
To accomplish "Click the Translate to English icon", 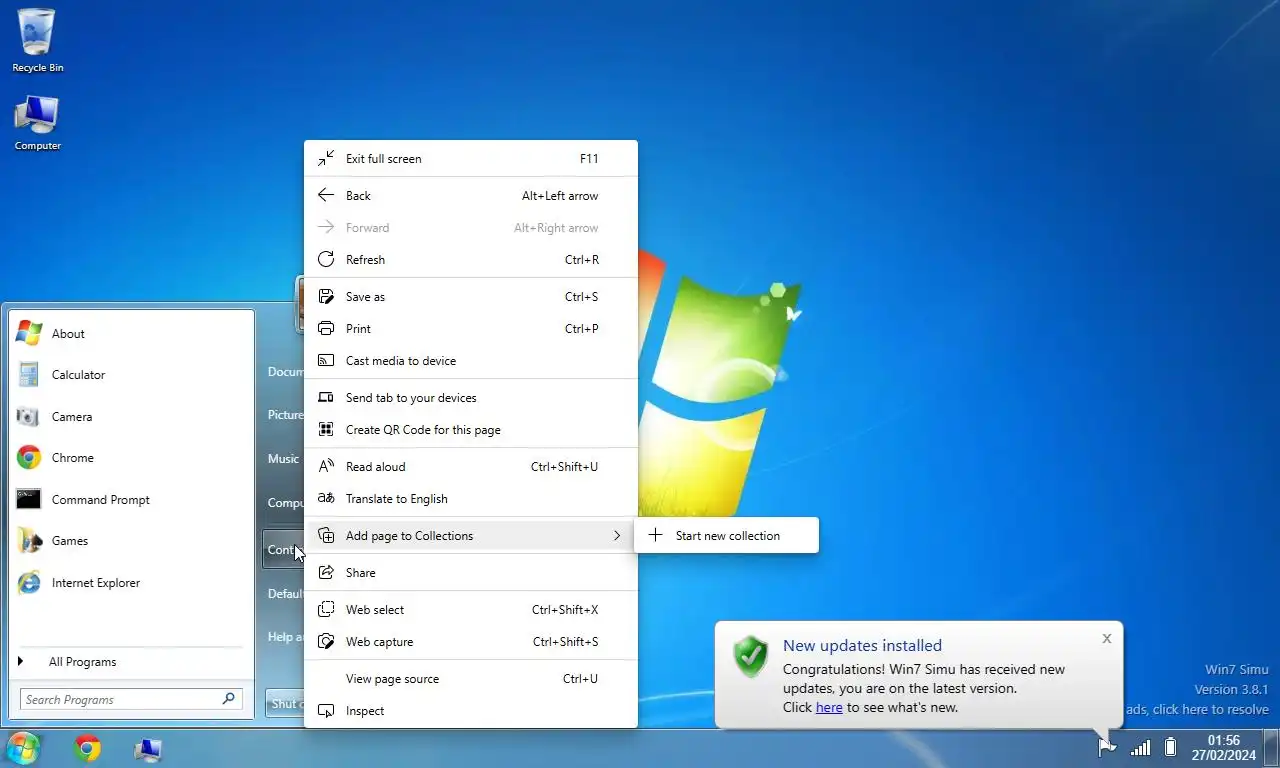I will (326, 499).
